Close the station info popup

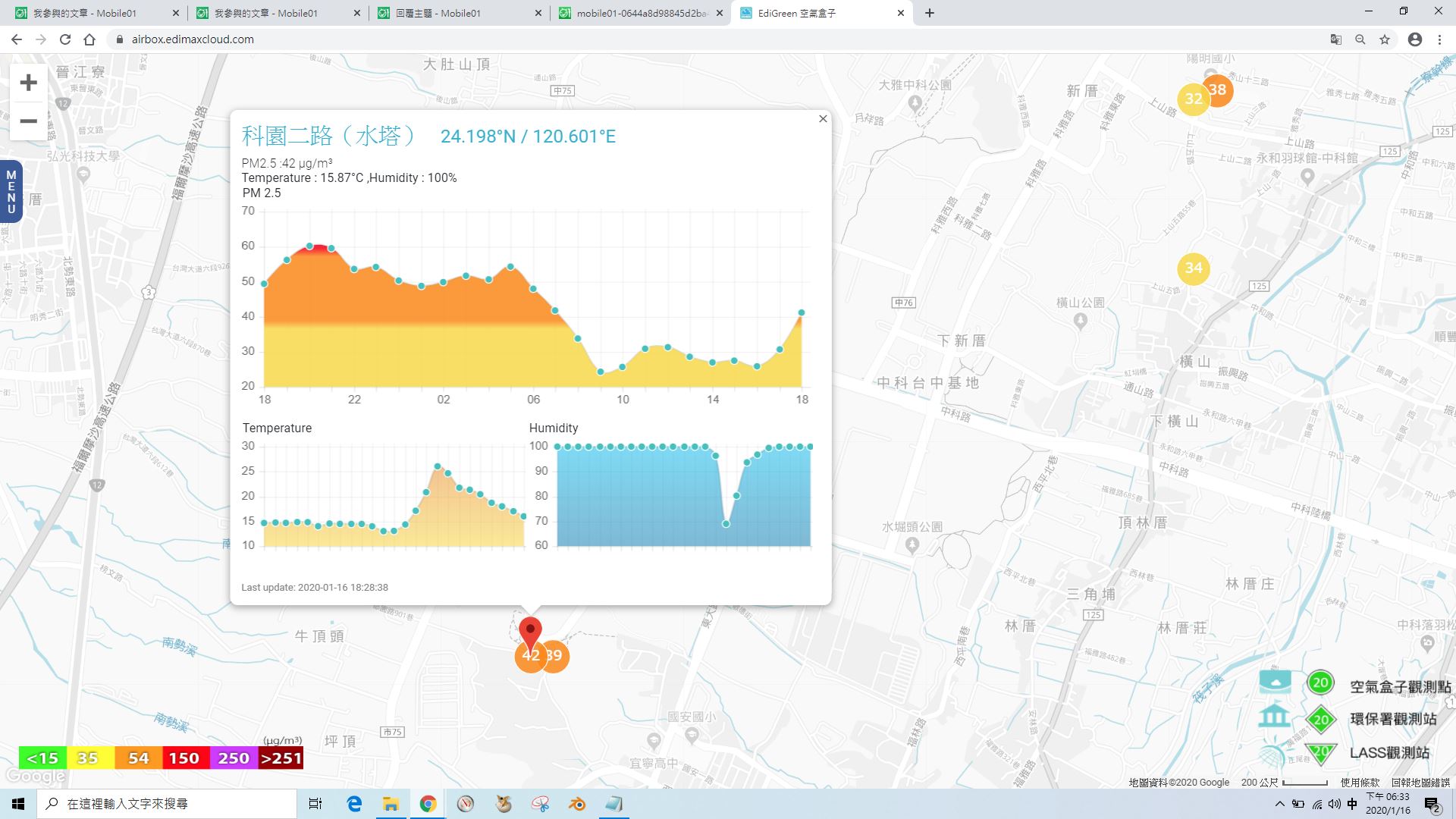823,119
